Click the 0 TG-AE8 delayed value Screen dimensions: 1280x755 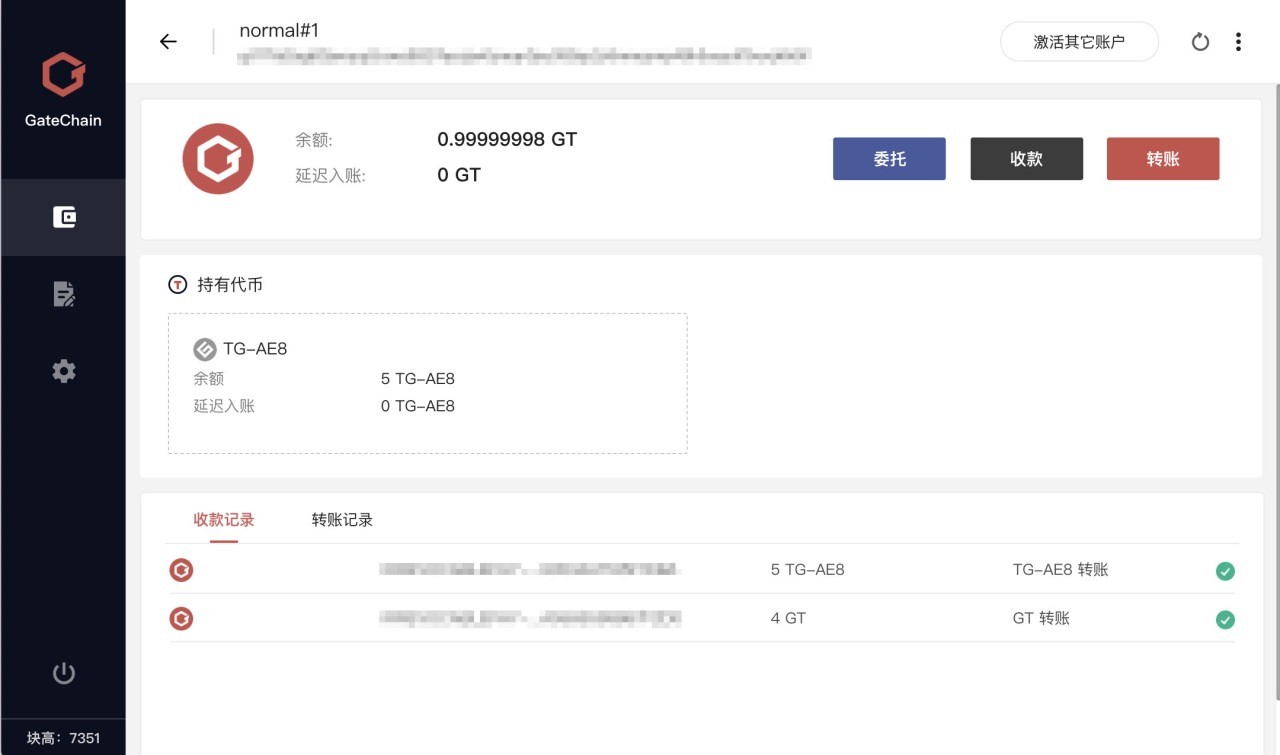point(418,406)
